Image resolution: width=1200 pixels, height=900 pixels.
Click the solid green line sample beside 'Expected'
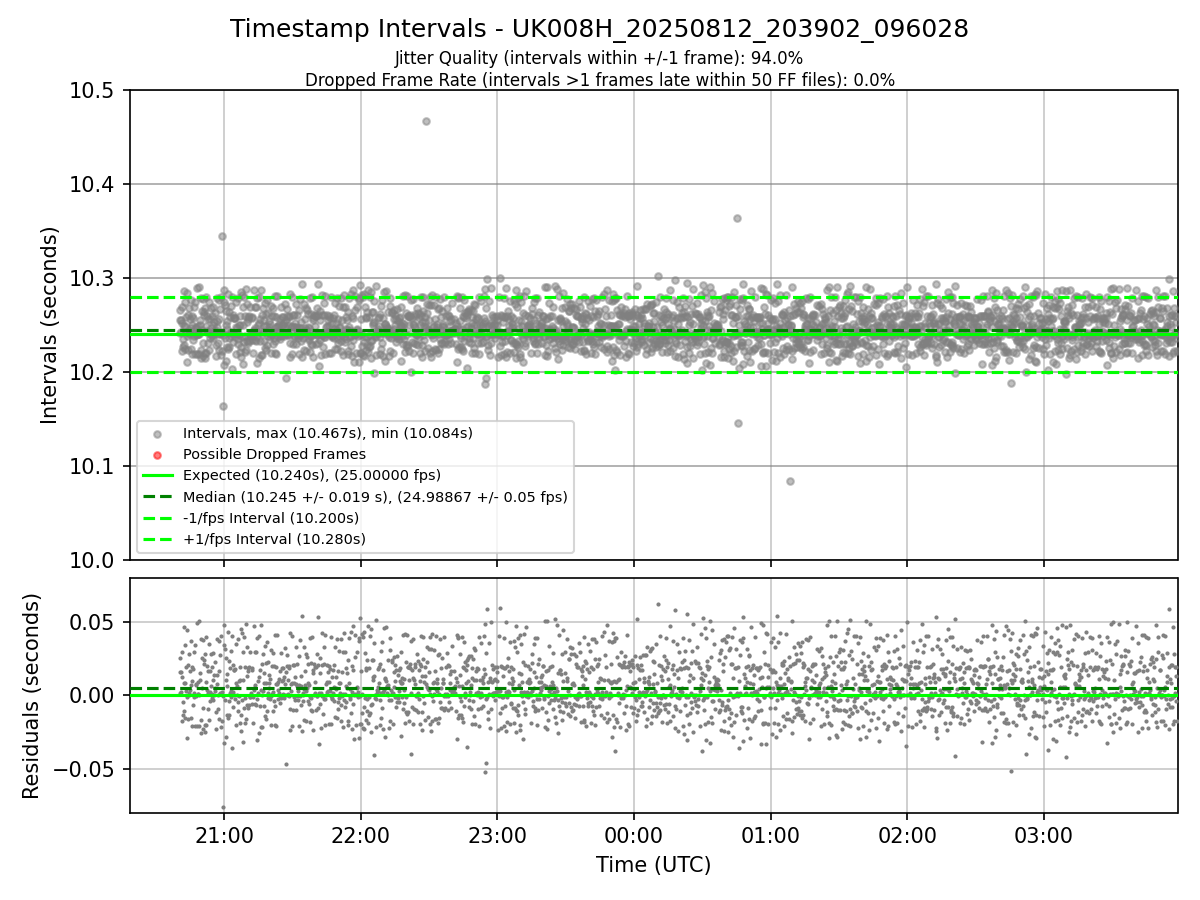pos(156,476)
